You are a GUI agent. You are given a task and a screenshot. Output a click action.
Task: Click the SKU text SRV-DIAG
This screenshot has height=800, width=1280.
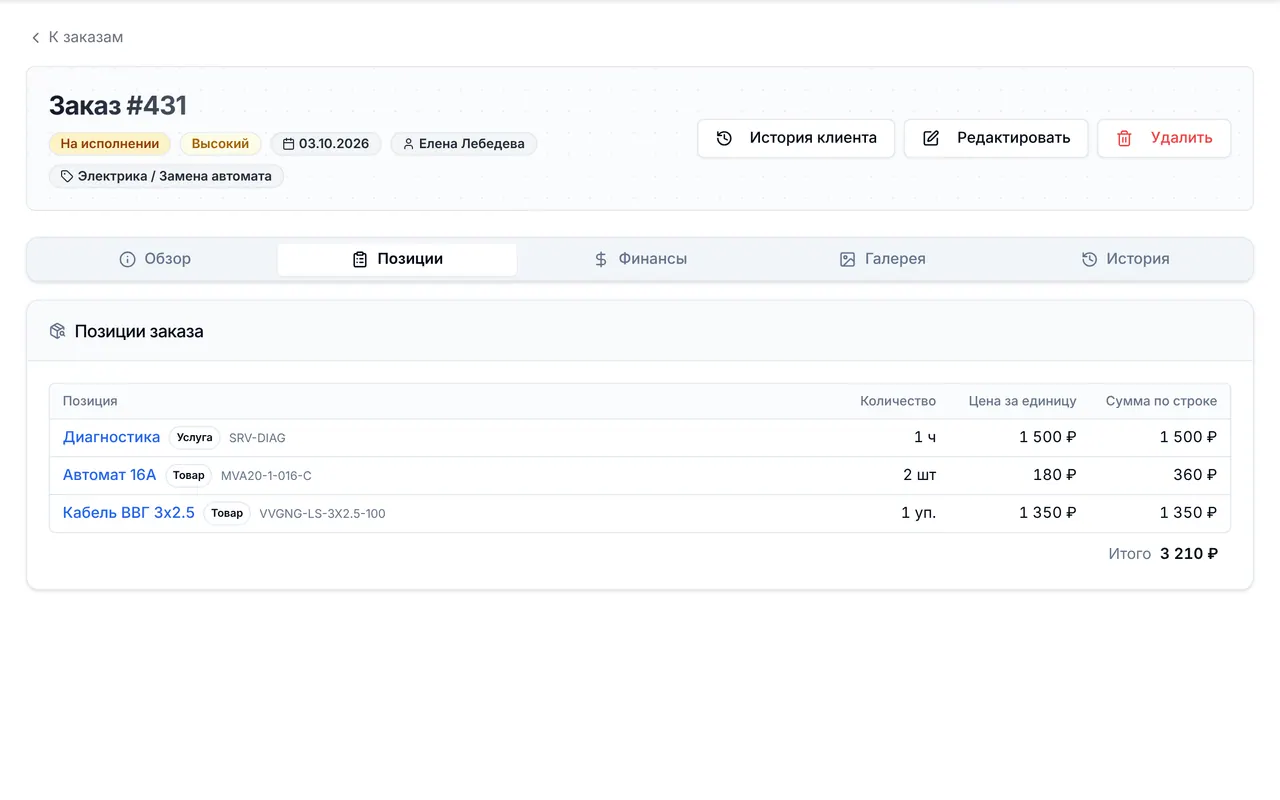(x=257, y=438)
